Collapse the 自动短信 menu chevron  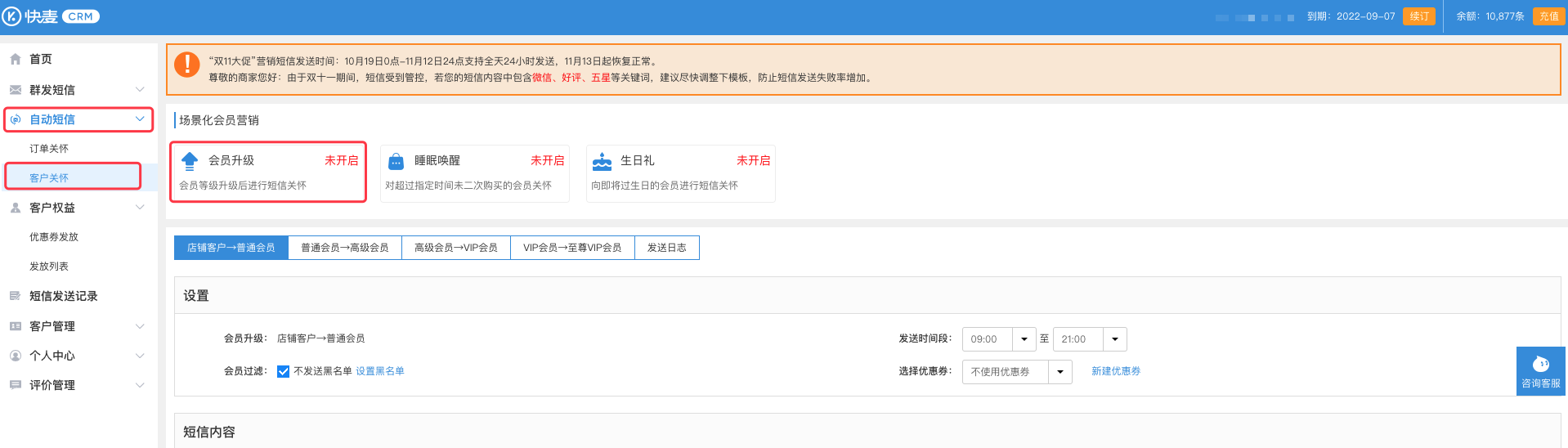tap(140, 119)
